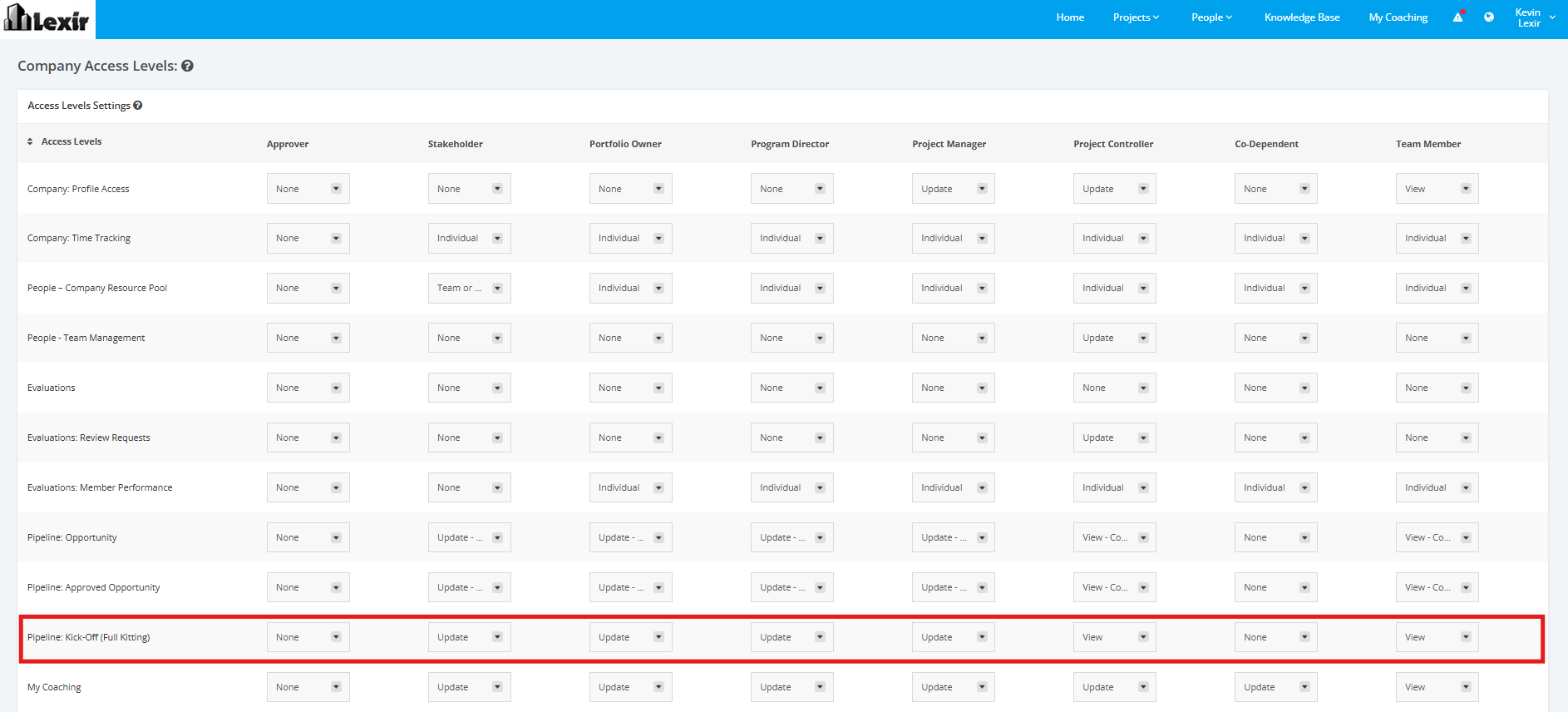Change Co-Dependent access for Company: Time Tracking
The height and width of the screenshot is (712, 1568).
[1276, 238]
